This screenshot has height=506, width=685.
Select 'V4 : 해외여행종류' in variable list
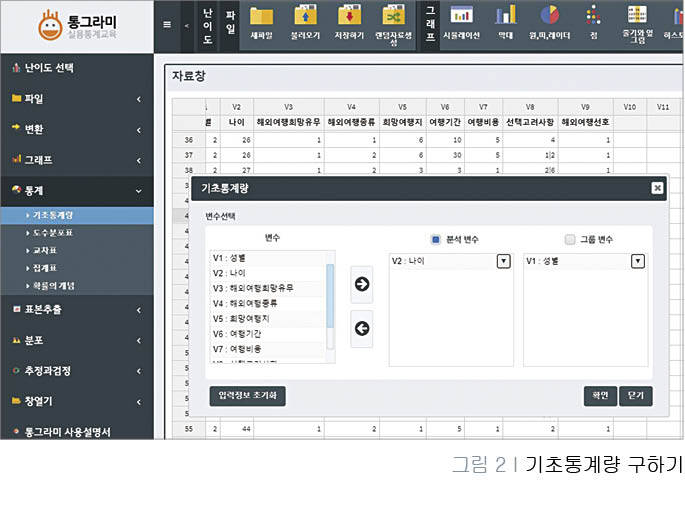[x=268, y=304]
